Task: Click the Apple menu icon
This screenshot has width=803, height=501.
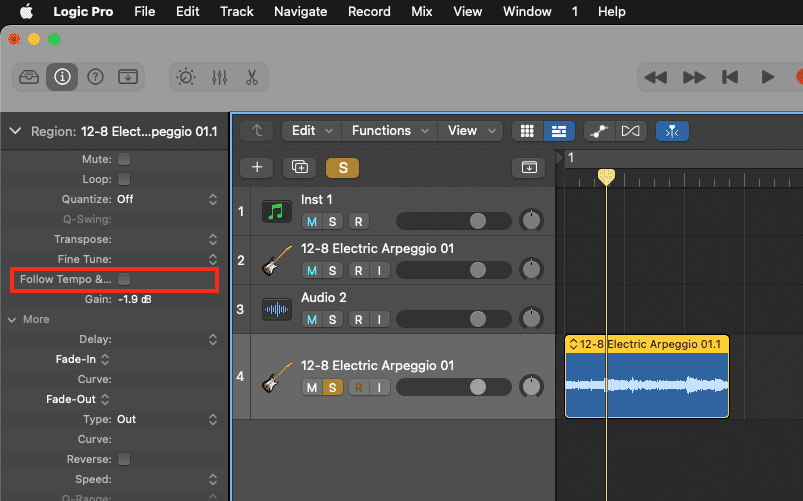Action: pos(26,11)
